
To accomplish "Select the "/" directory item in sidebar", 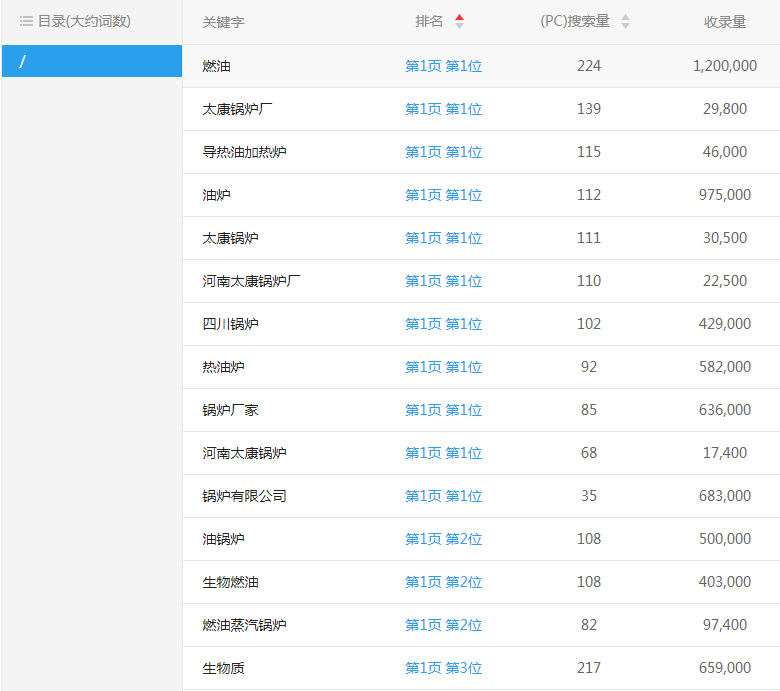I will pos(92,61).
